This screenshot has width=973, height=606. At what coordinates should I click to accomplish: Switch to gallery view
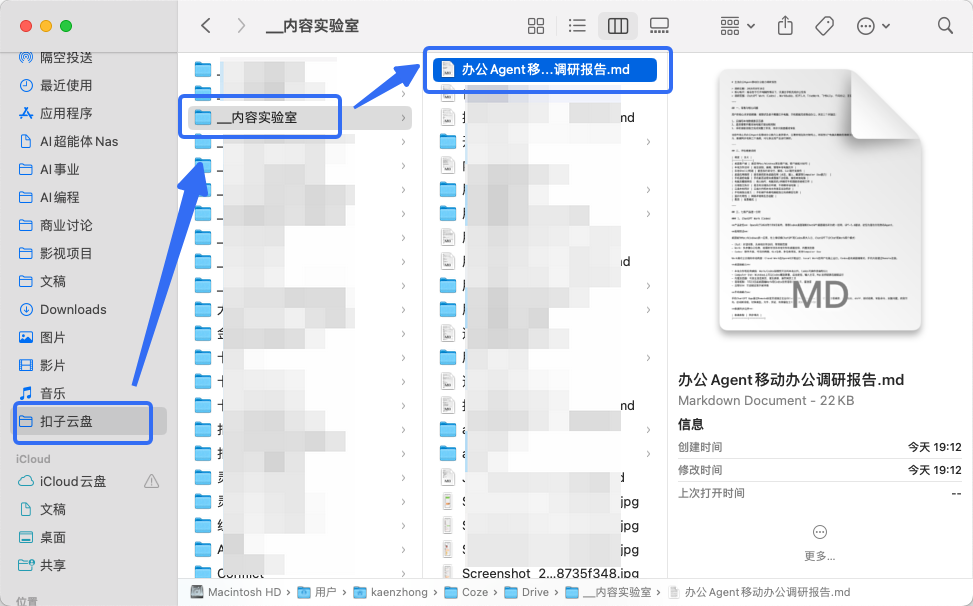point(659,26)
